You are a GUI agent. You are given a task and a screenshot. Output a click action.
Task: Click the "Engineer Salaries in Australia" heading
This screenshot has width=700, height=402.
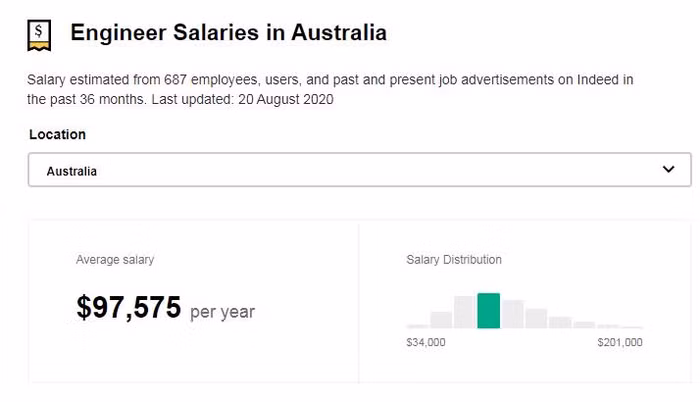pyautogui.click(x=228, y=33)
